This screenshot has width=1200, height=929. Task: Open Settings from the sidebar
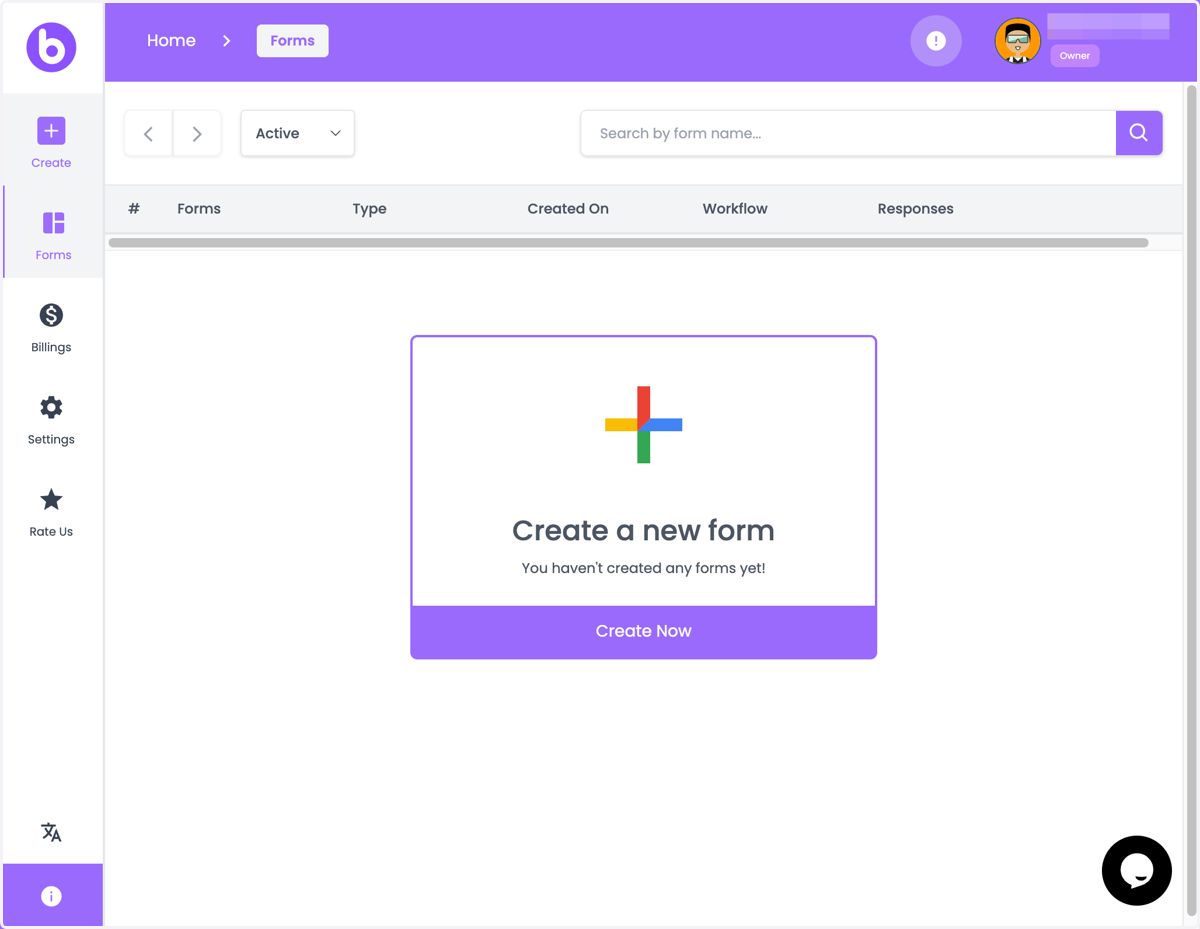point(51,420)
